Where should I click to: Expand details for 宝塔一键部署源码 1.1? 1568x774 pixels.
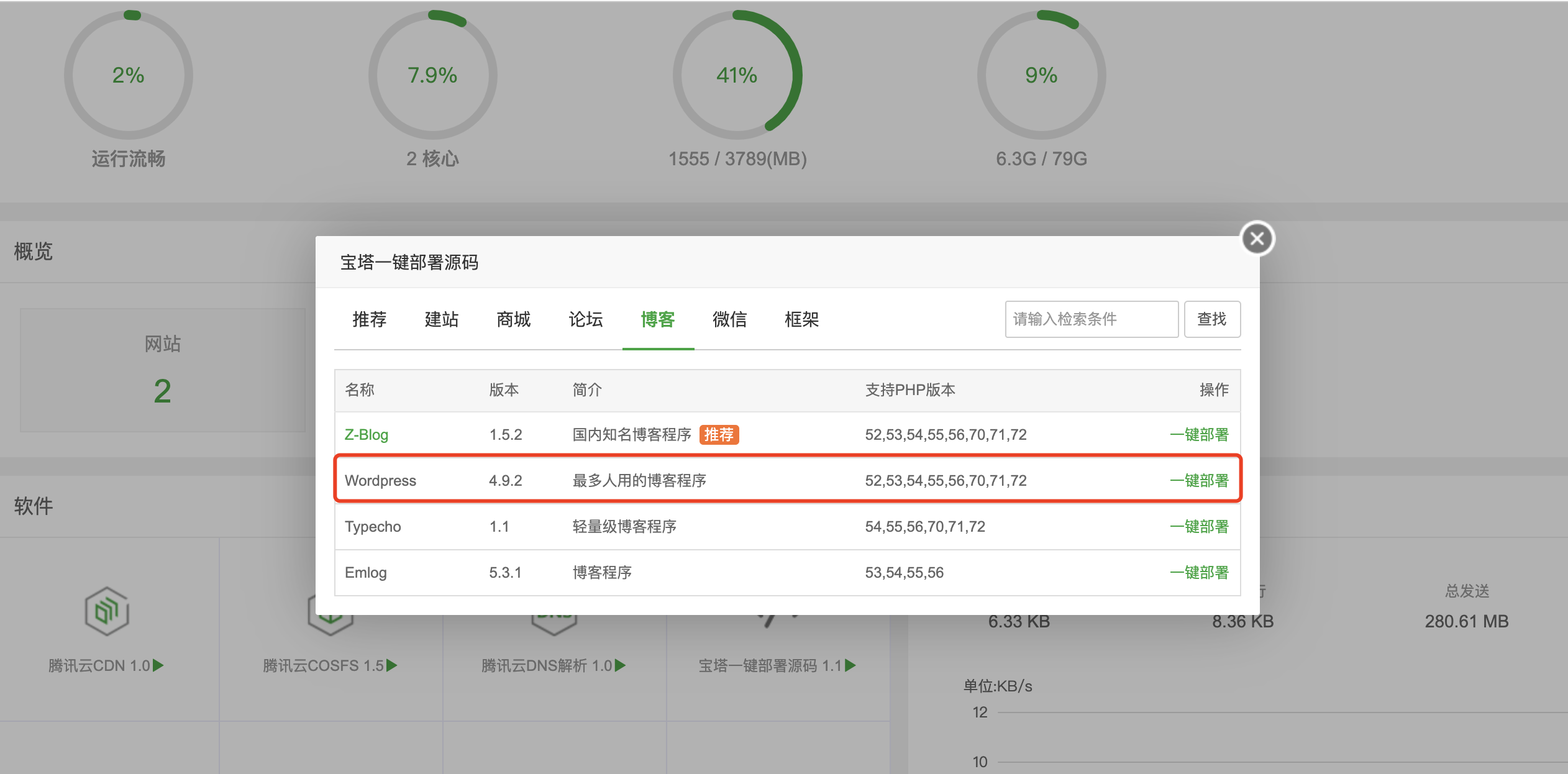coord(852,665)
